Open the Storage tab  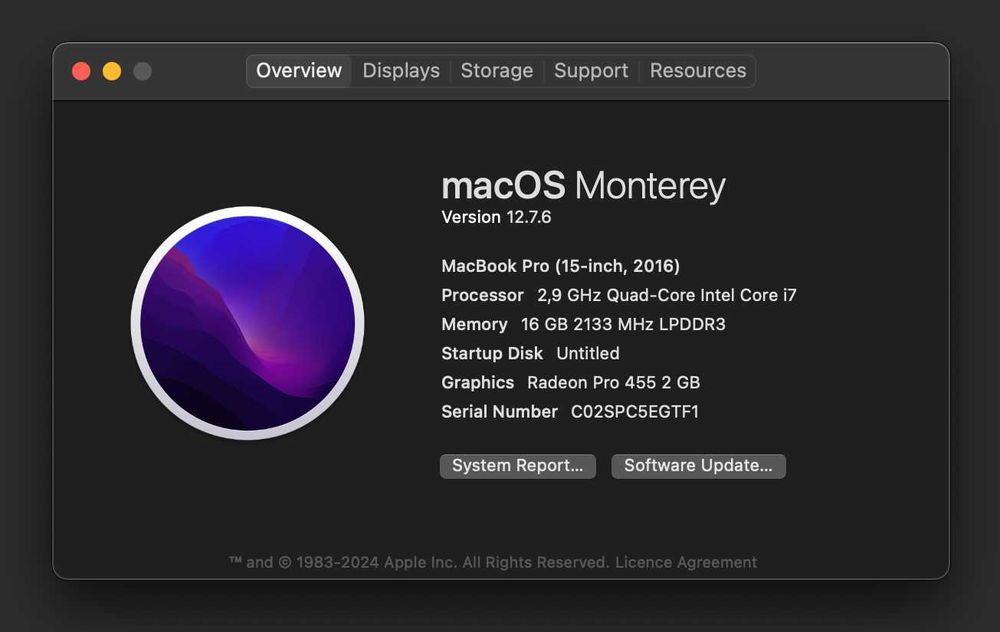tap(497, 71)
